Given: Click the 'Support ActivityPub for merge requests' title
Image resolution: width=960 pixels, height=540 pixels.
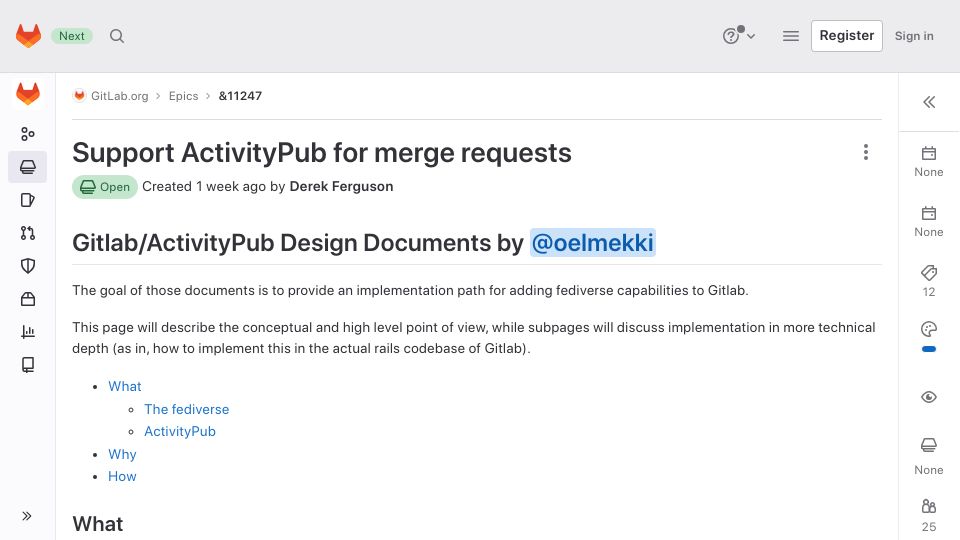Looking at the screenshot, I should [322, 153].
